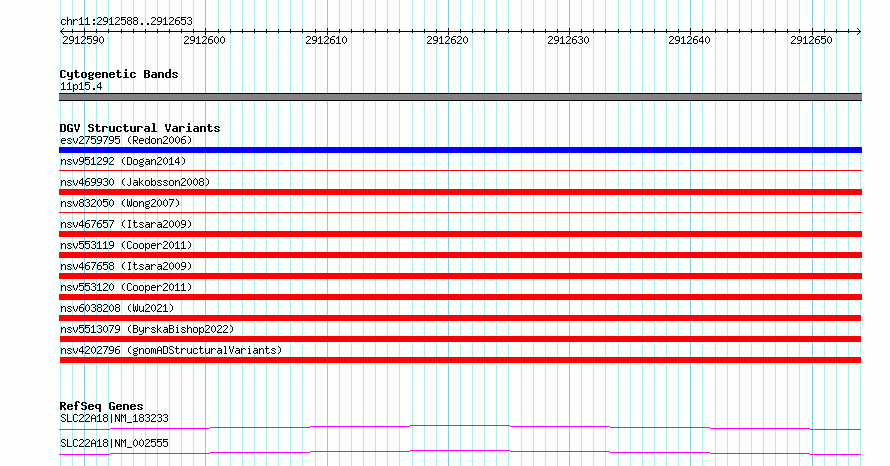The height and width of the screenshot is (466, 890).
Task: Click the chr11:2912588..2912653 coordinate label
Action: (126, 22)
